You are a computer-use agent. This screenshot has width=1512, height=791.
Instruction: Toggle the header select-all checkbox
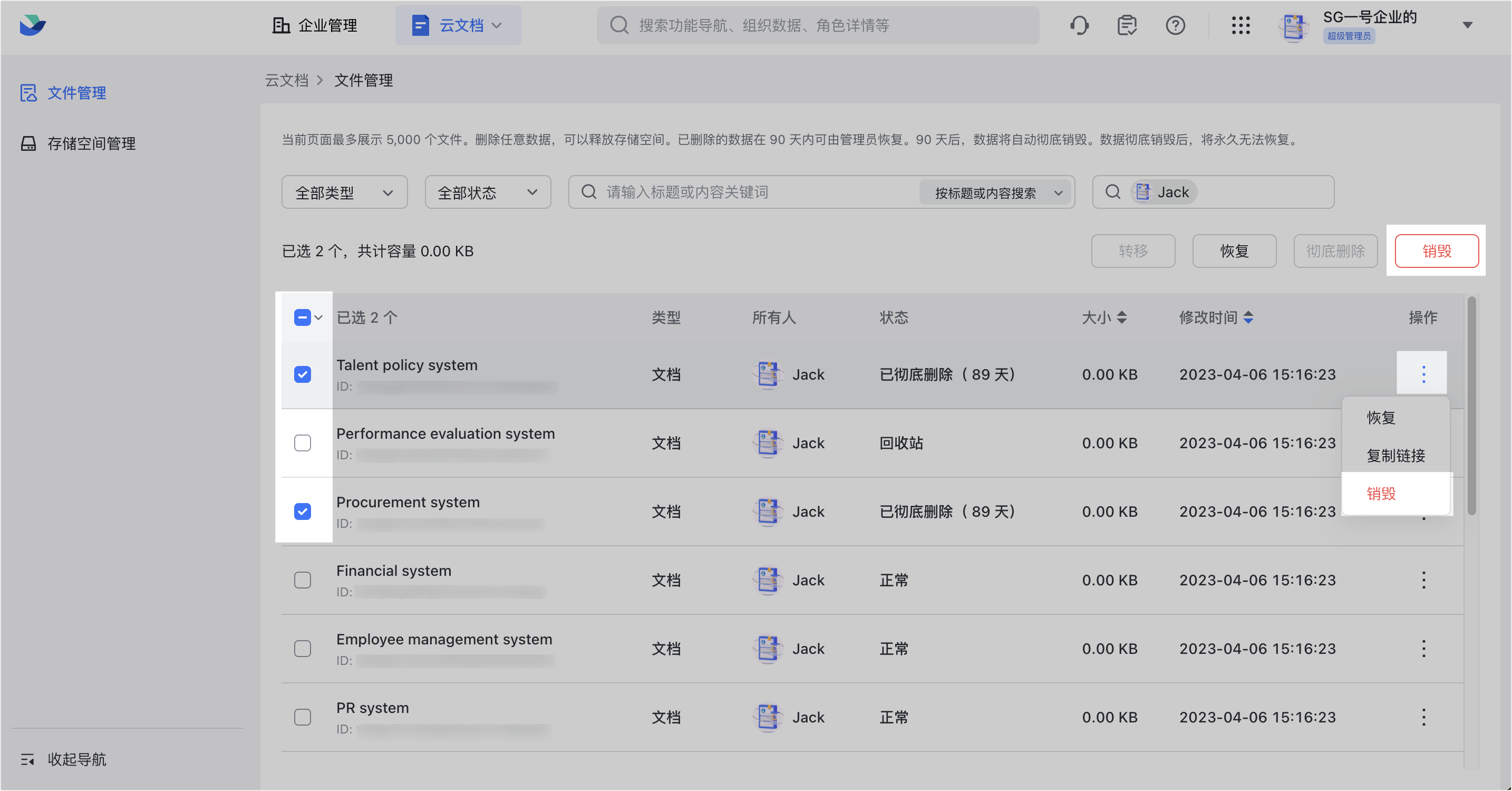[302, 317]
